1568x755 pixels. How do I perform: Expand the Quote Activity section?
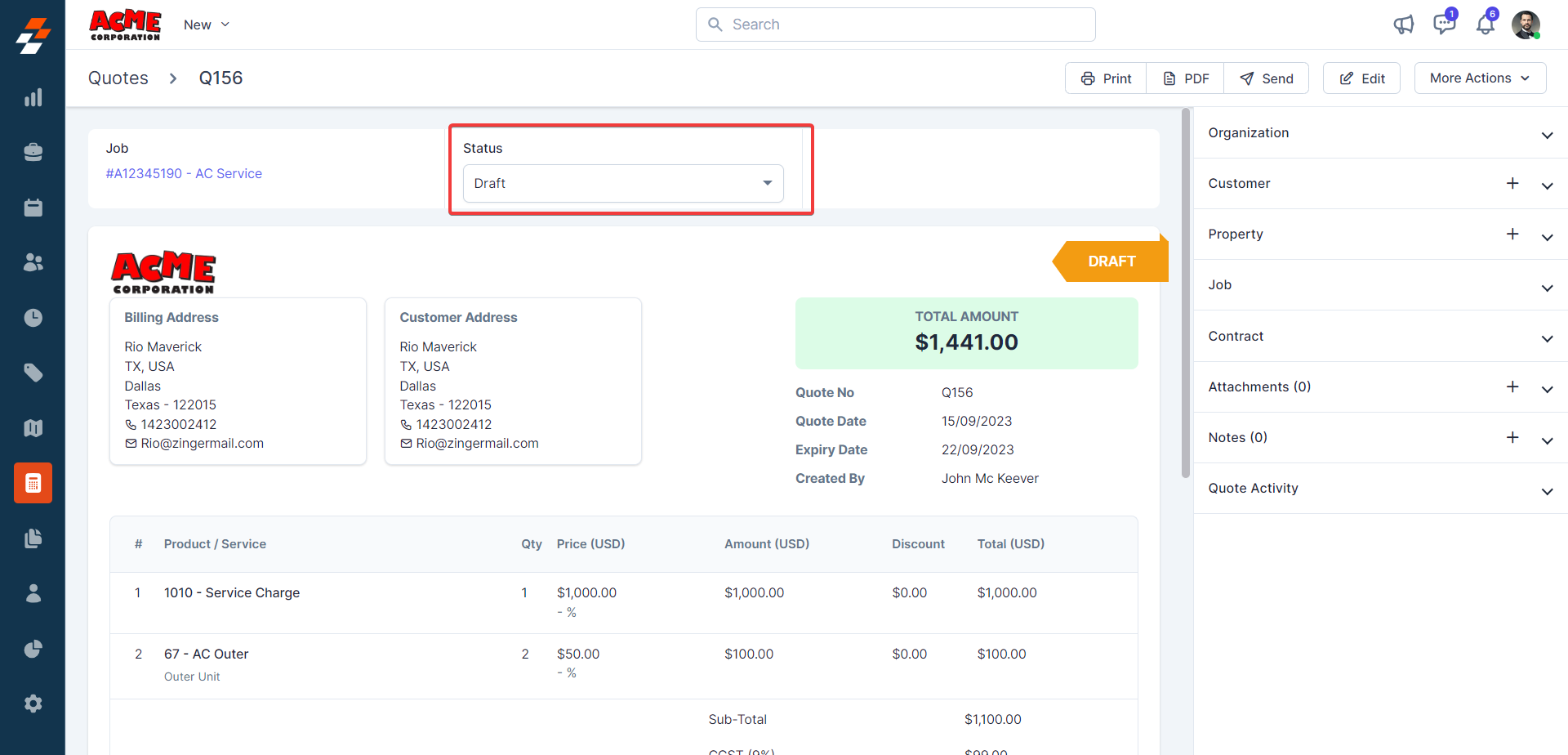pos(1547,491)
